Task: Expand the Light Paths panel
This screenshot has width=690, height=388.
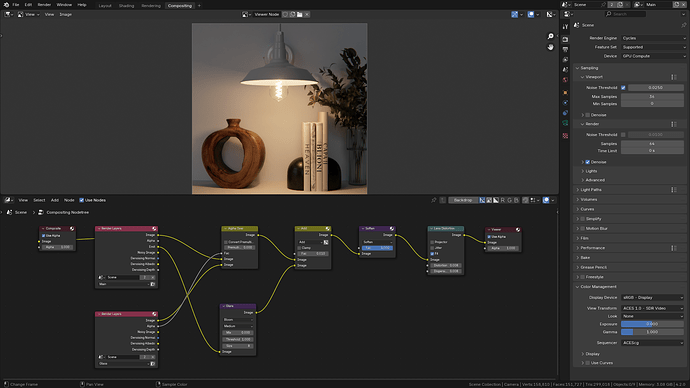Action: (590, 190)
